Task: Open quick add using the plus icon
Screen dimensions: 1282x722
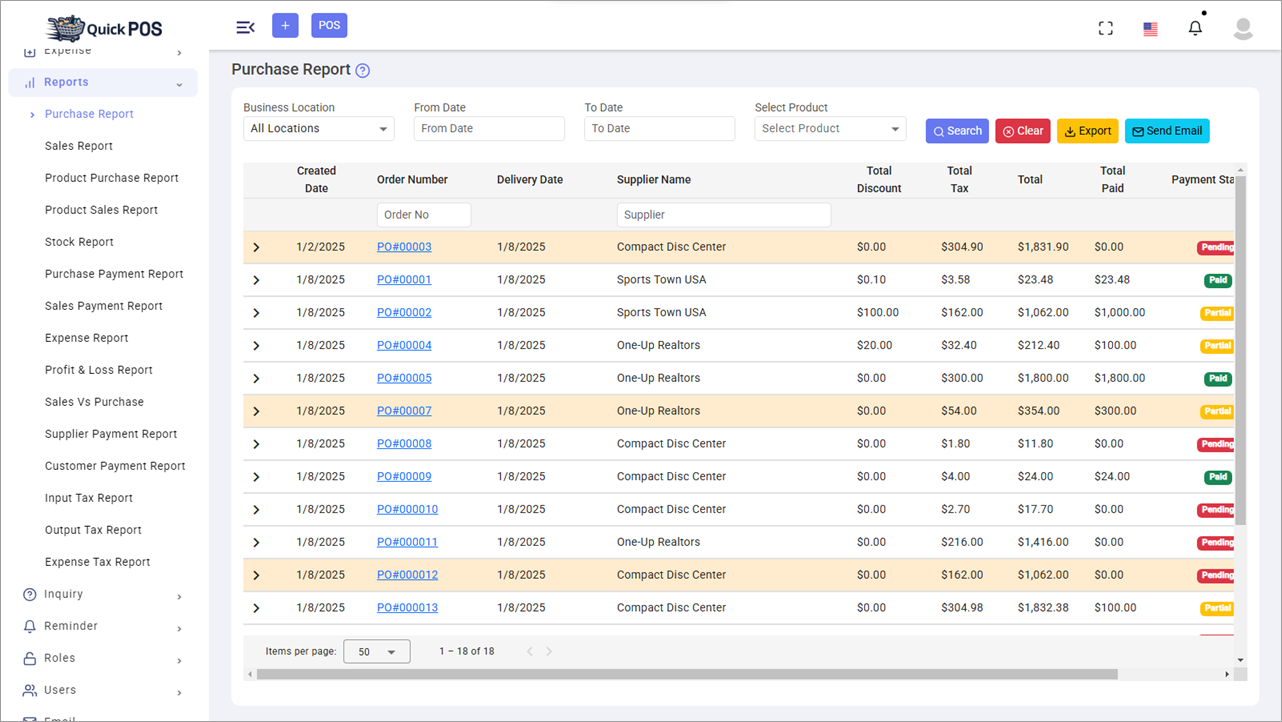Action: coord(285,24)
